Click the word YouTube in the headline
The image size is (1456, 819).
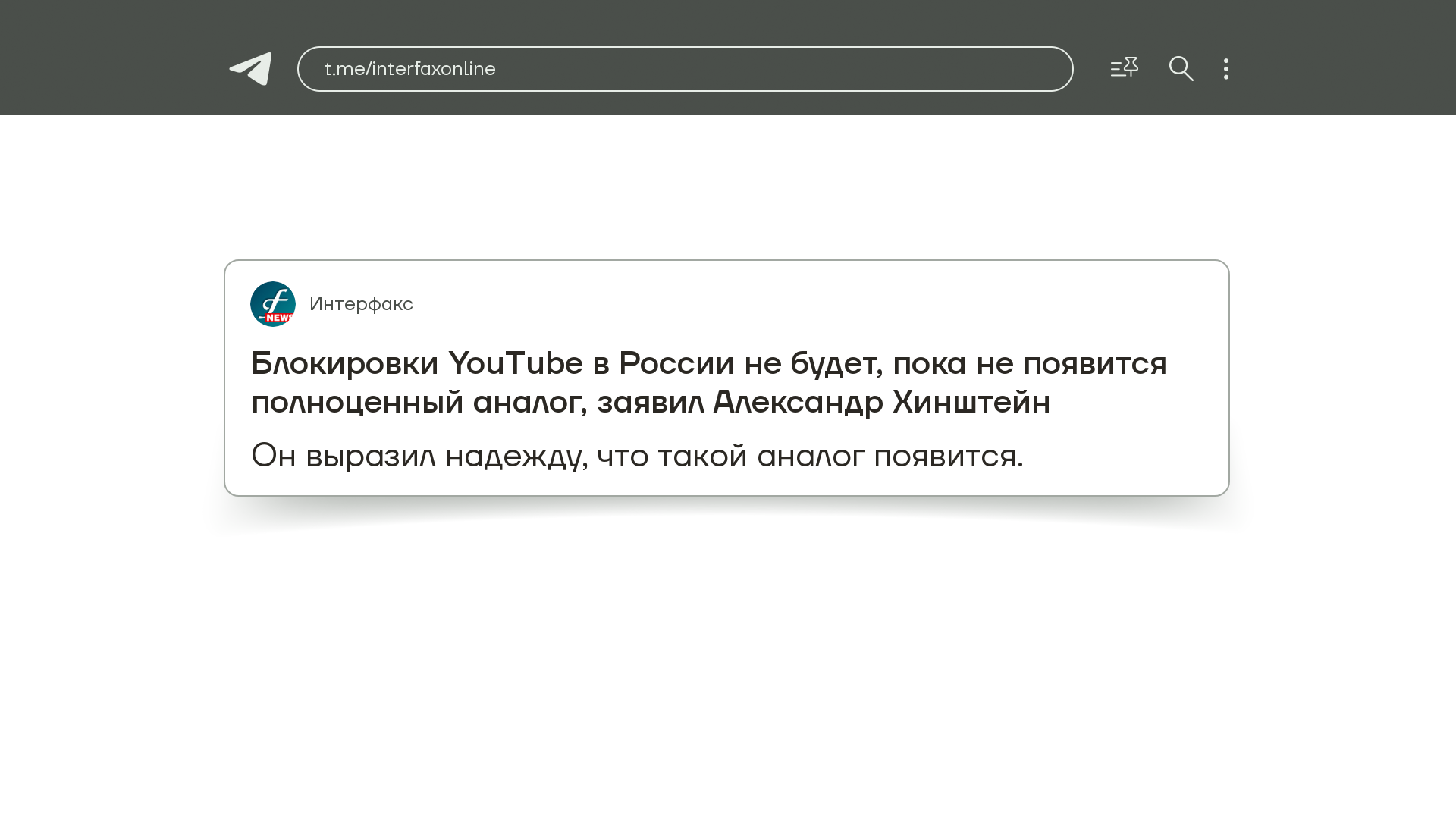tap(515, 363)
